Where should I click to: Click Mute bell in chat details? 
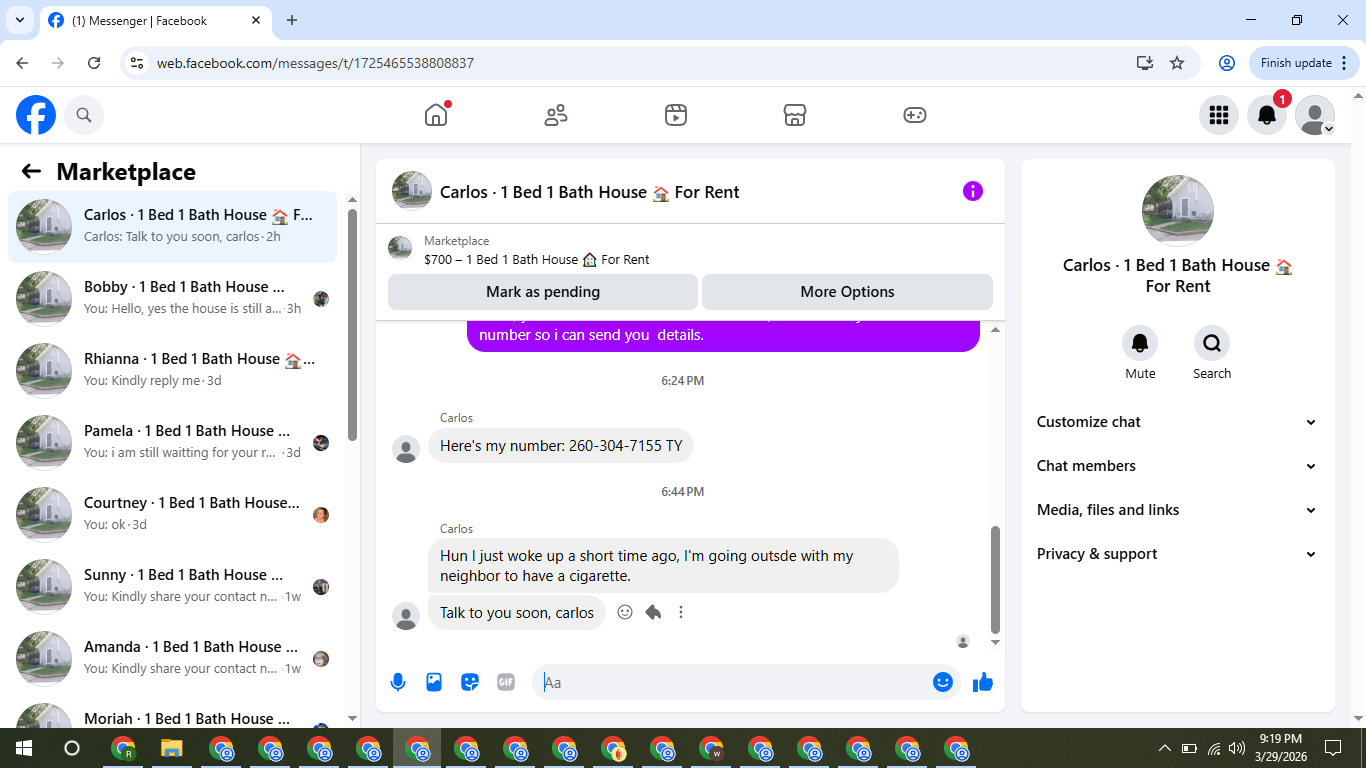(x=1140, y=343)
